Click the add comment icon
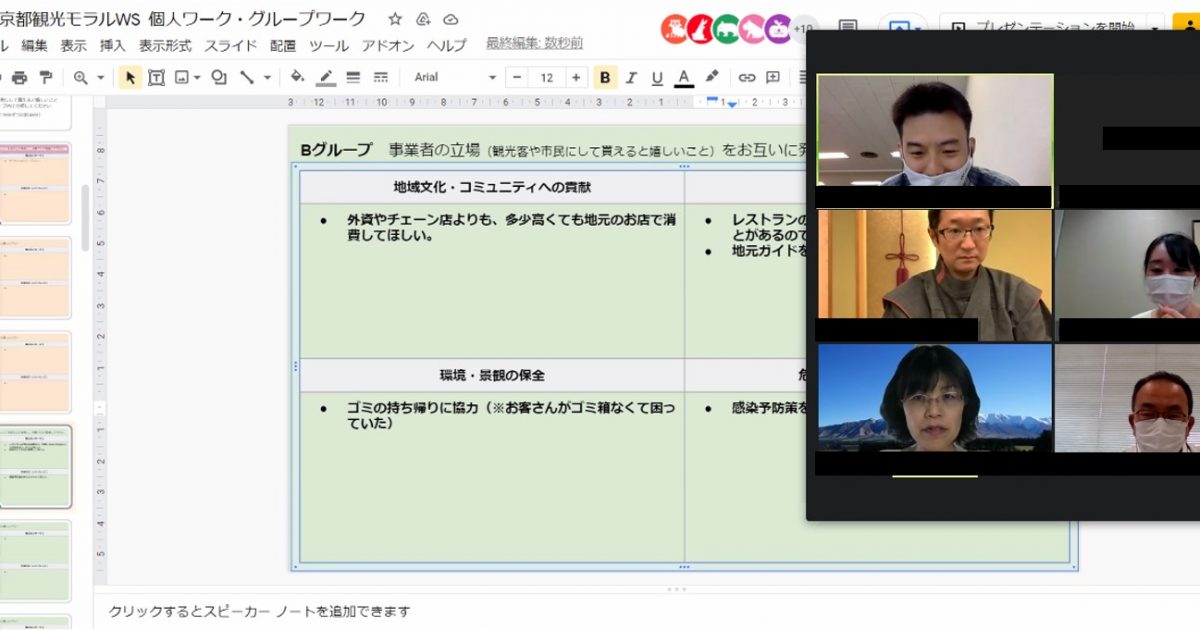Viewport: 1200px width, 630px height. pyautogui.click(x=773, y=77)
